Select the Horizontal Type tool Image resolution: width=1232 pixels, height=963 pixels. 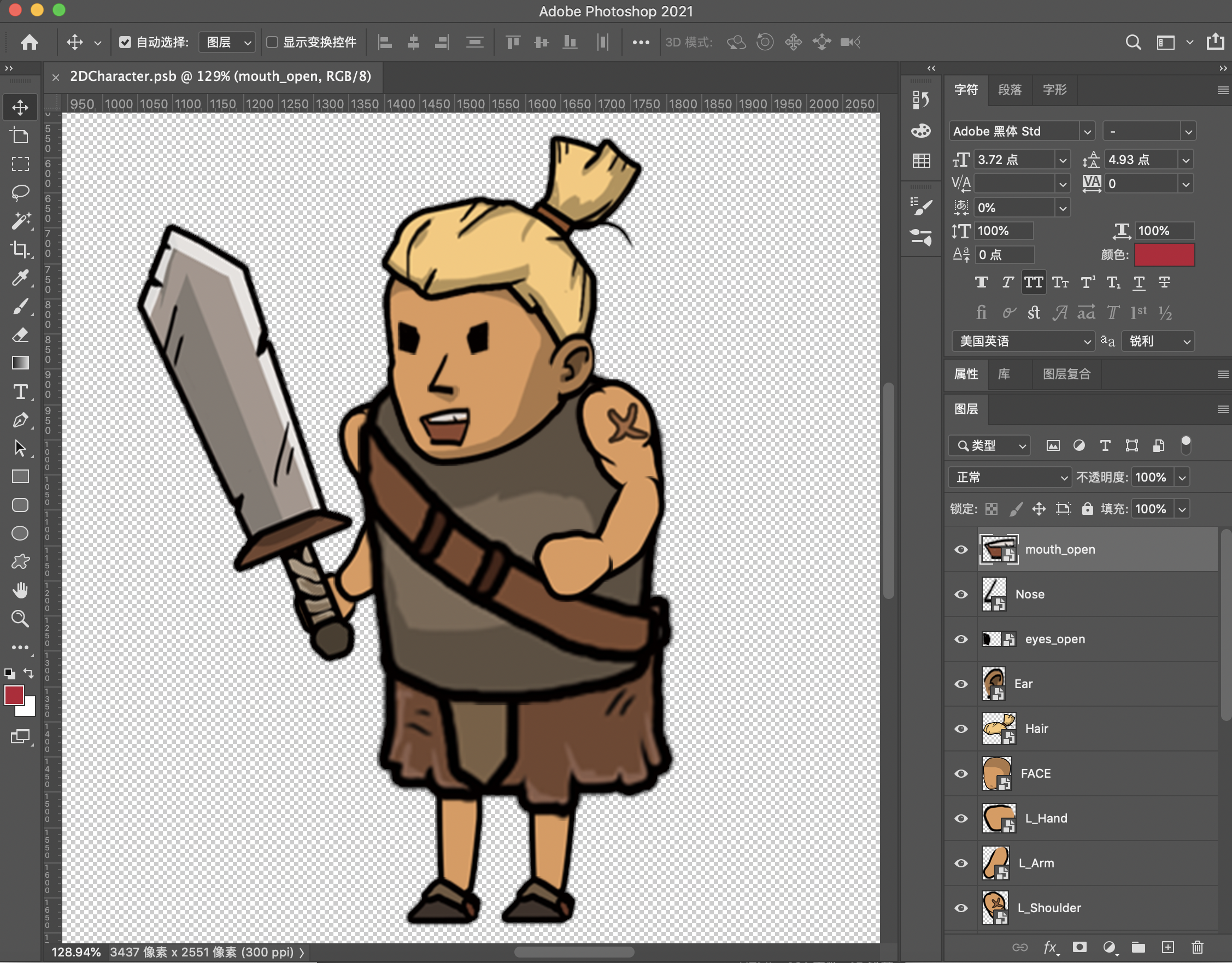pyautogui.click(x=20, y=391)
